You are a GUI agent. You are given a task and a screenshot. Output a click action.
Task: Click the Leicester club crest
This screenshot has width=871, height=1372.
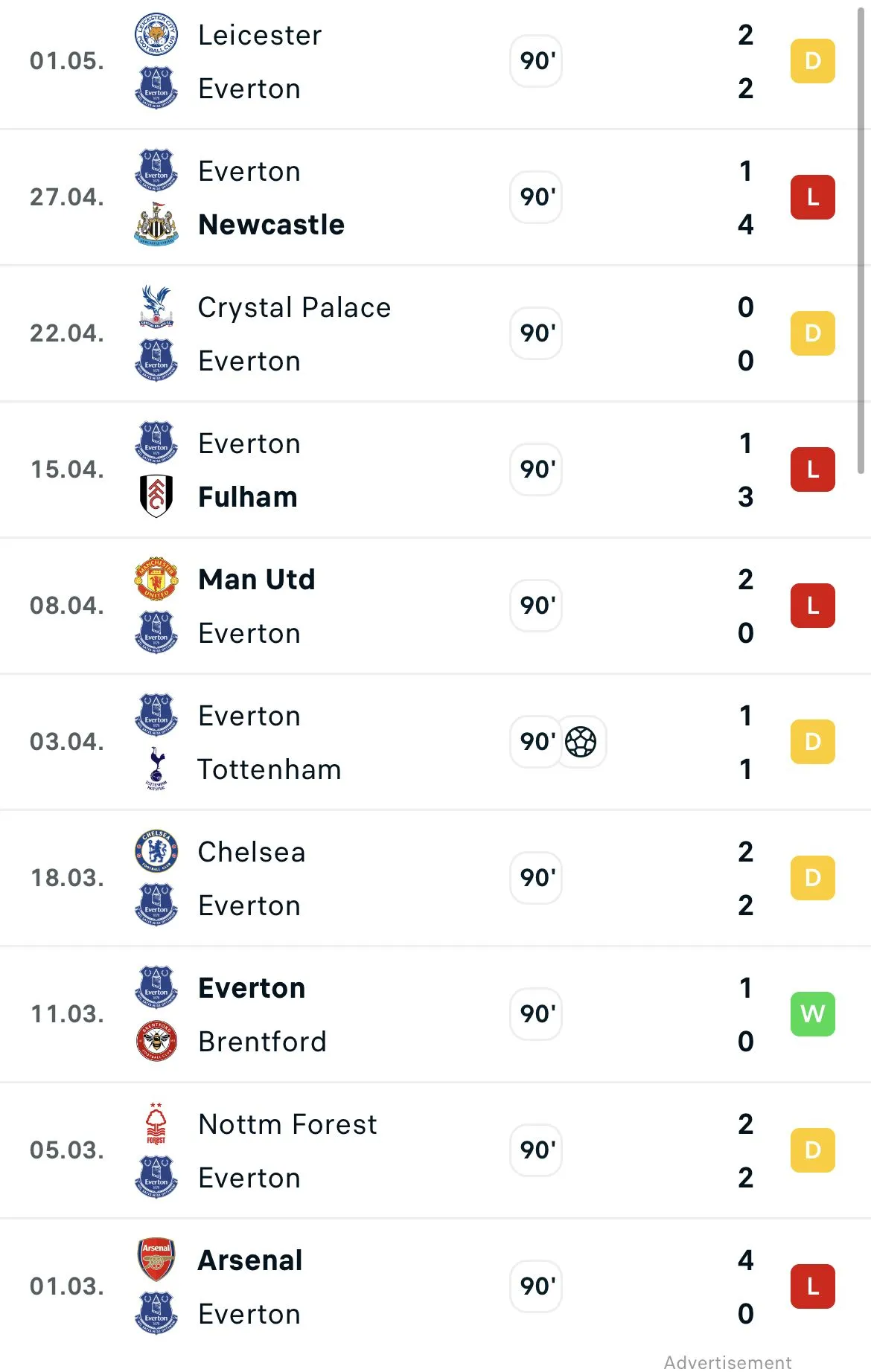(156, 34)
